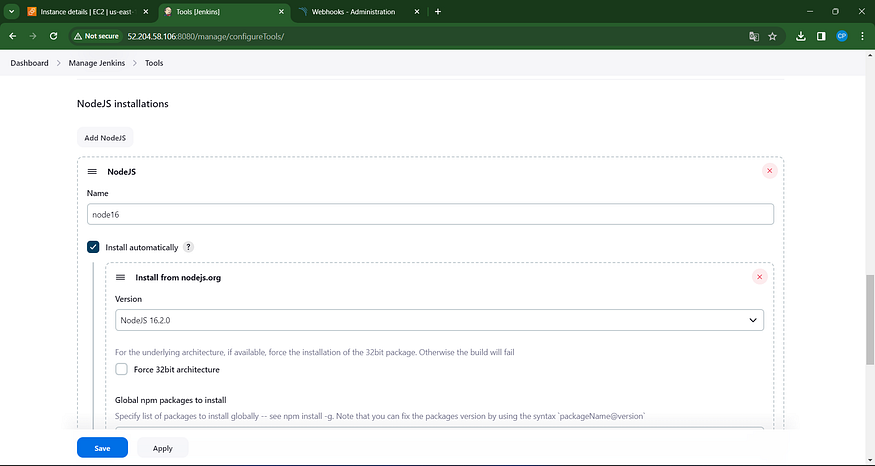This screenshot has height=466, width=875.
Task: Close the Tools [Jenkins] tab
Action: tap(282, 12)
